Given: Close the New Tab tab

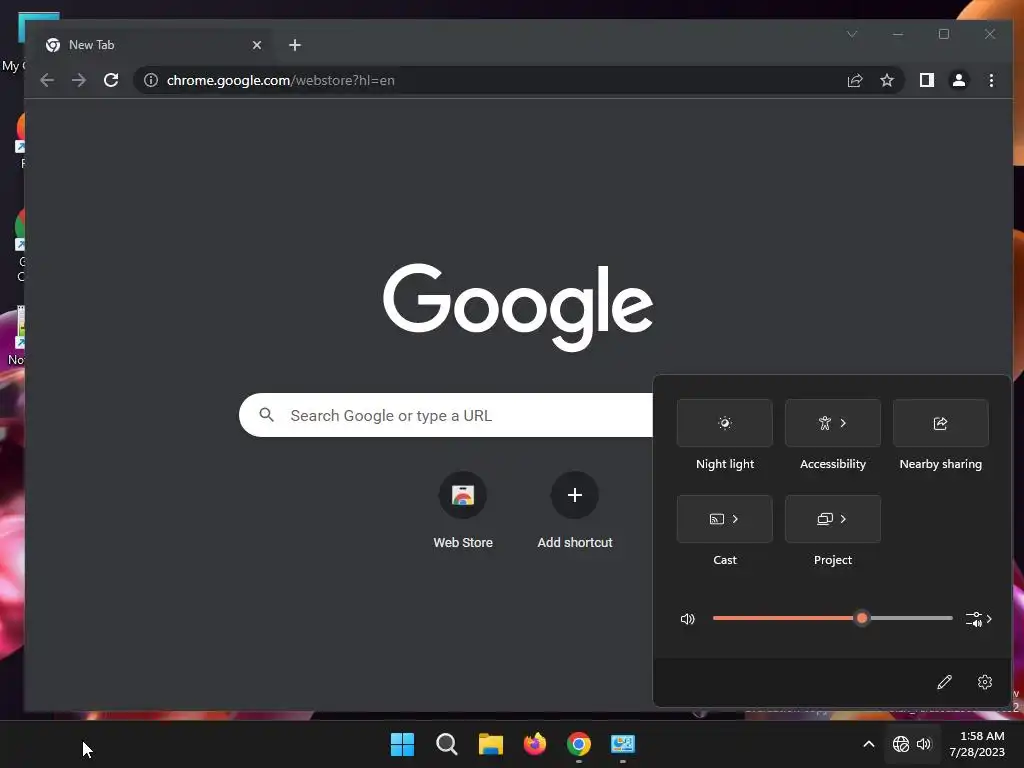Looking at the screenshot, I should (257, 45).
